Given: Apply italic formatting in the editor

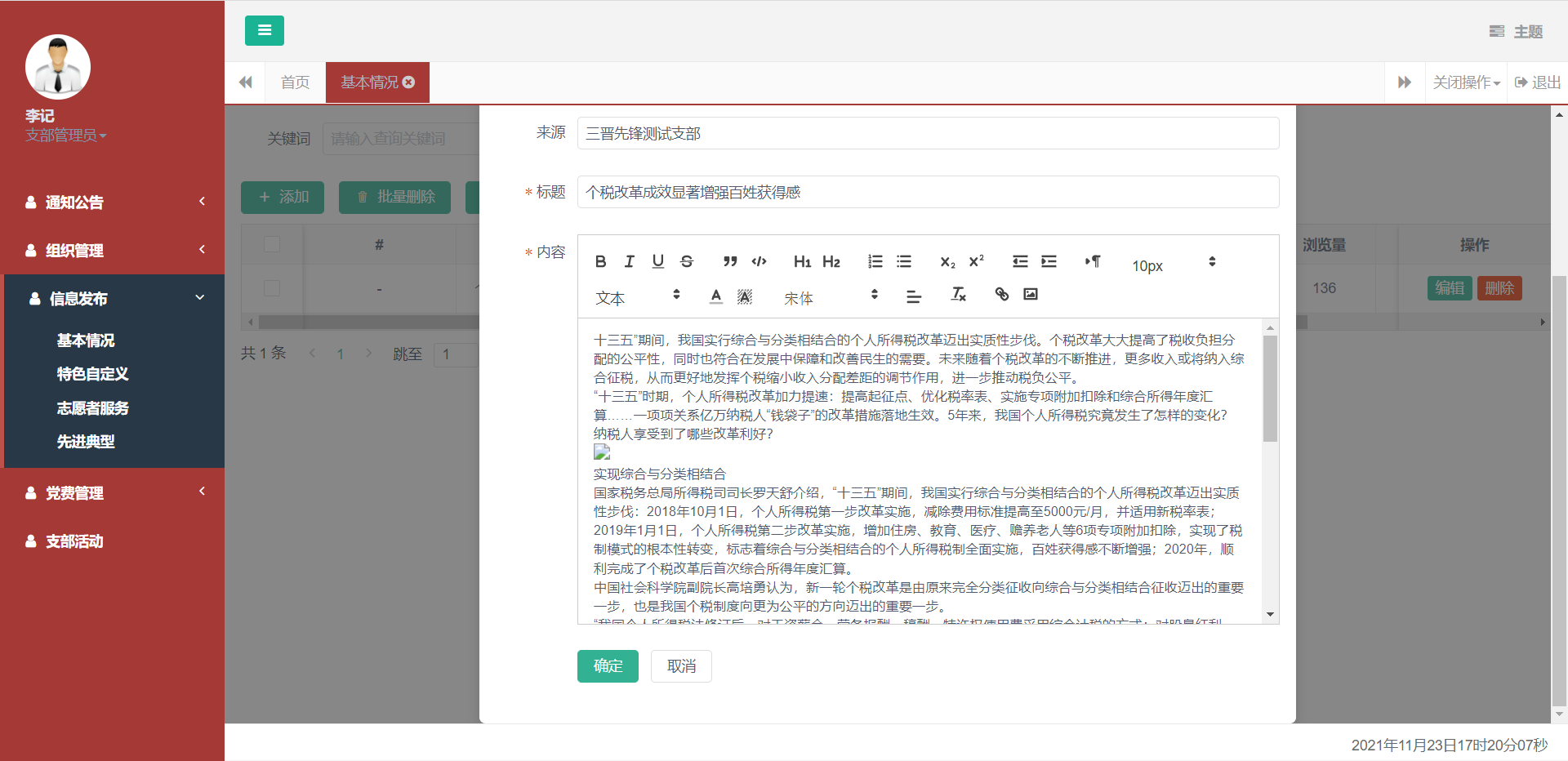Looking at the screenshot, I should click(629, 261).
